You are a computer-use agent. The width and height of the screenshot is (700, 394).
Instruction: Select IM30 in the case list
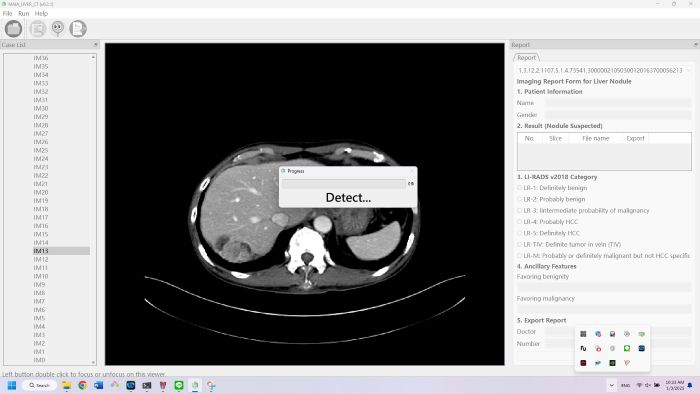point(41,108)
